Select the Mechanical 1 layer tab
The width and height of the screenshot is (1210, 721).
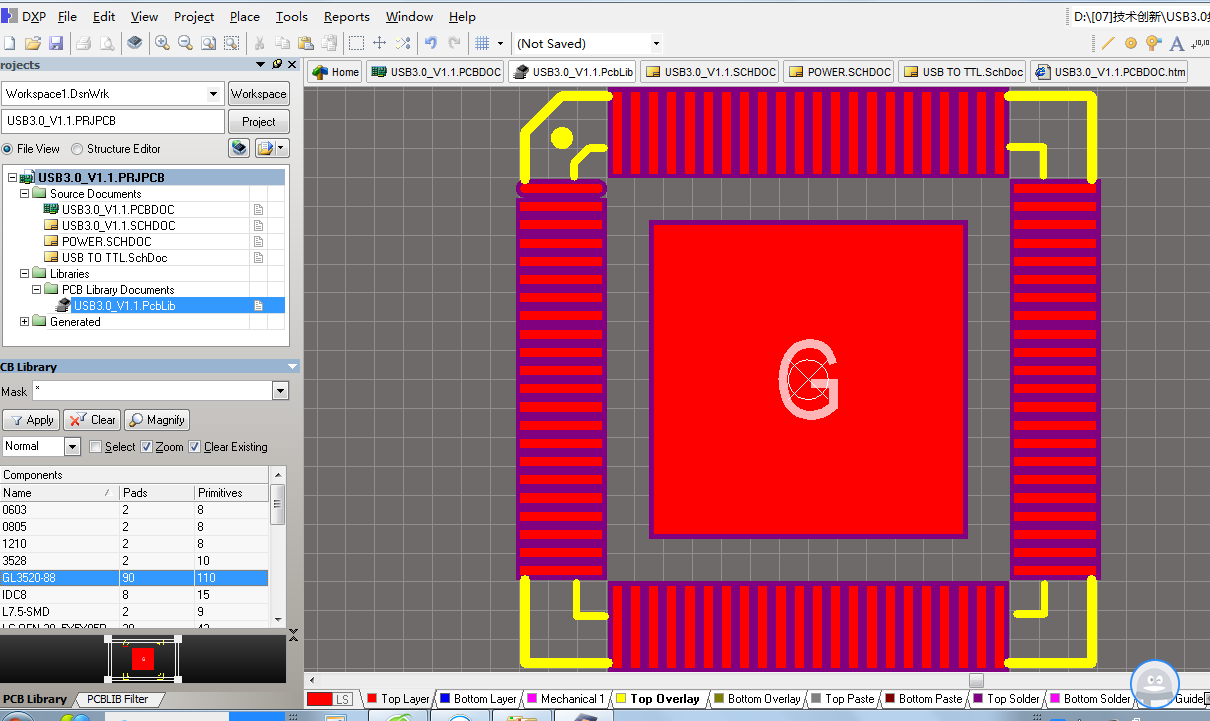565,699
